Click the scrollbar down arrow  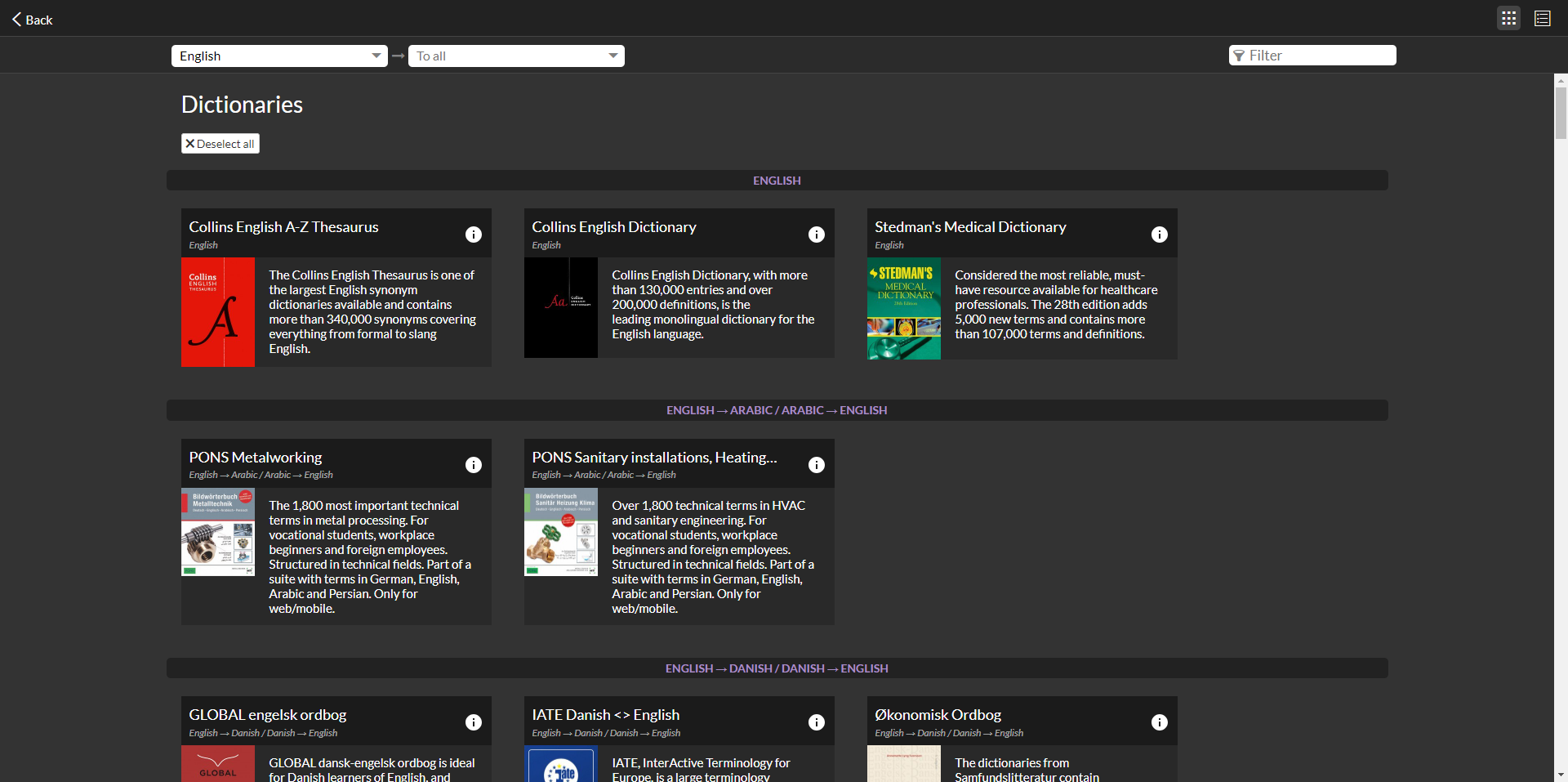[1561, 774]
